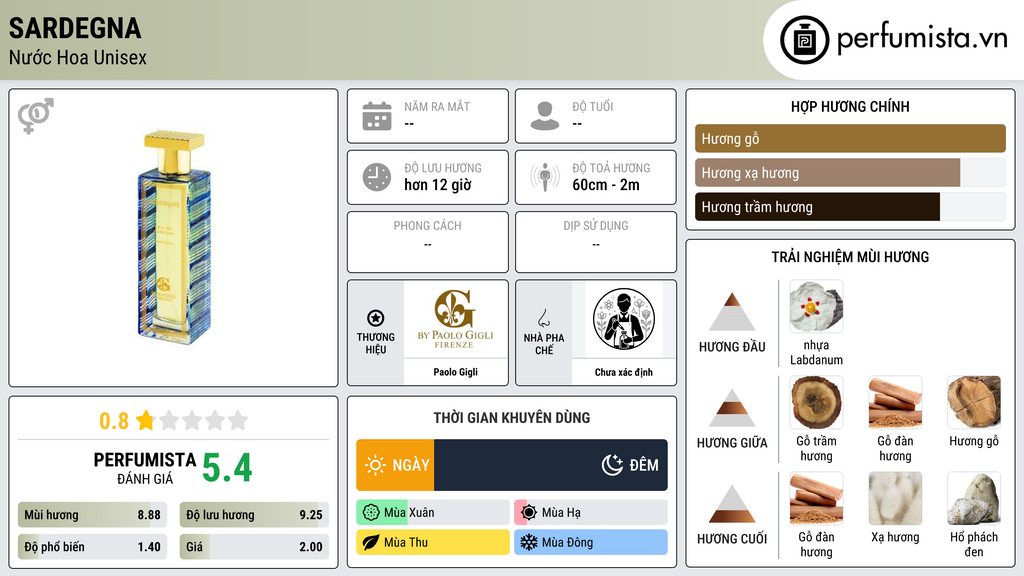Click the Phong cách card
Viewport: 1024px width, 576px height.
[x=428, y=242]
